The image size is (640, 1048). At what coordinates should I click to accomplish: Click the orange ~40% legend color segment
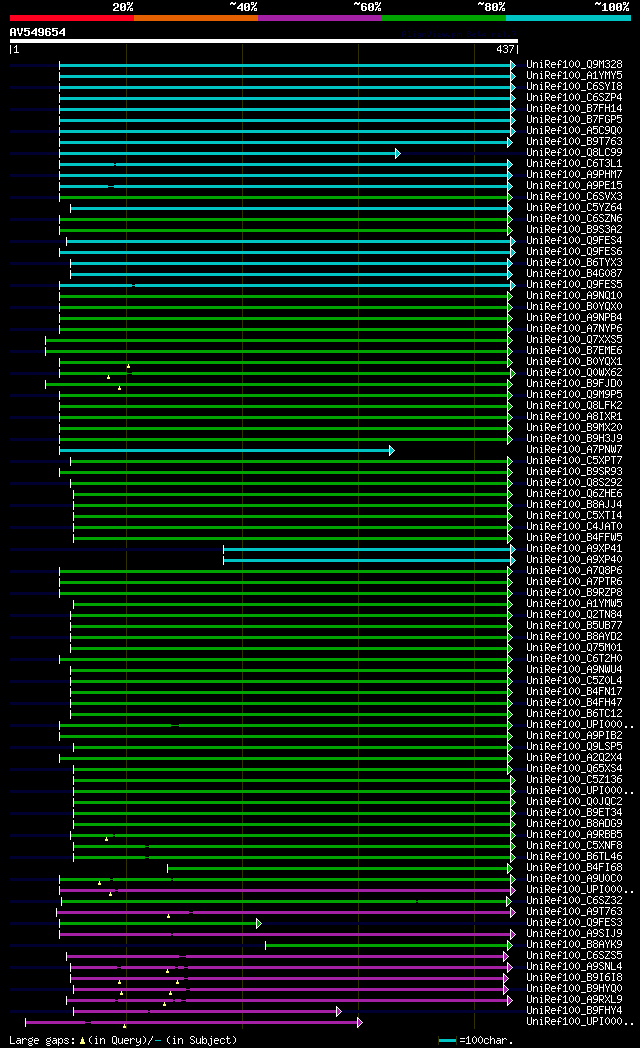pos(196,18)
